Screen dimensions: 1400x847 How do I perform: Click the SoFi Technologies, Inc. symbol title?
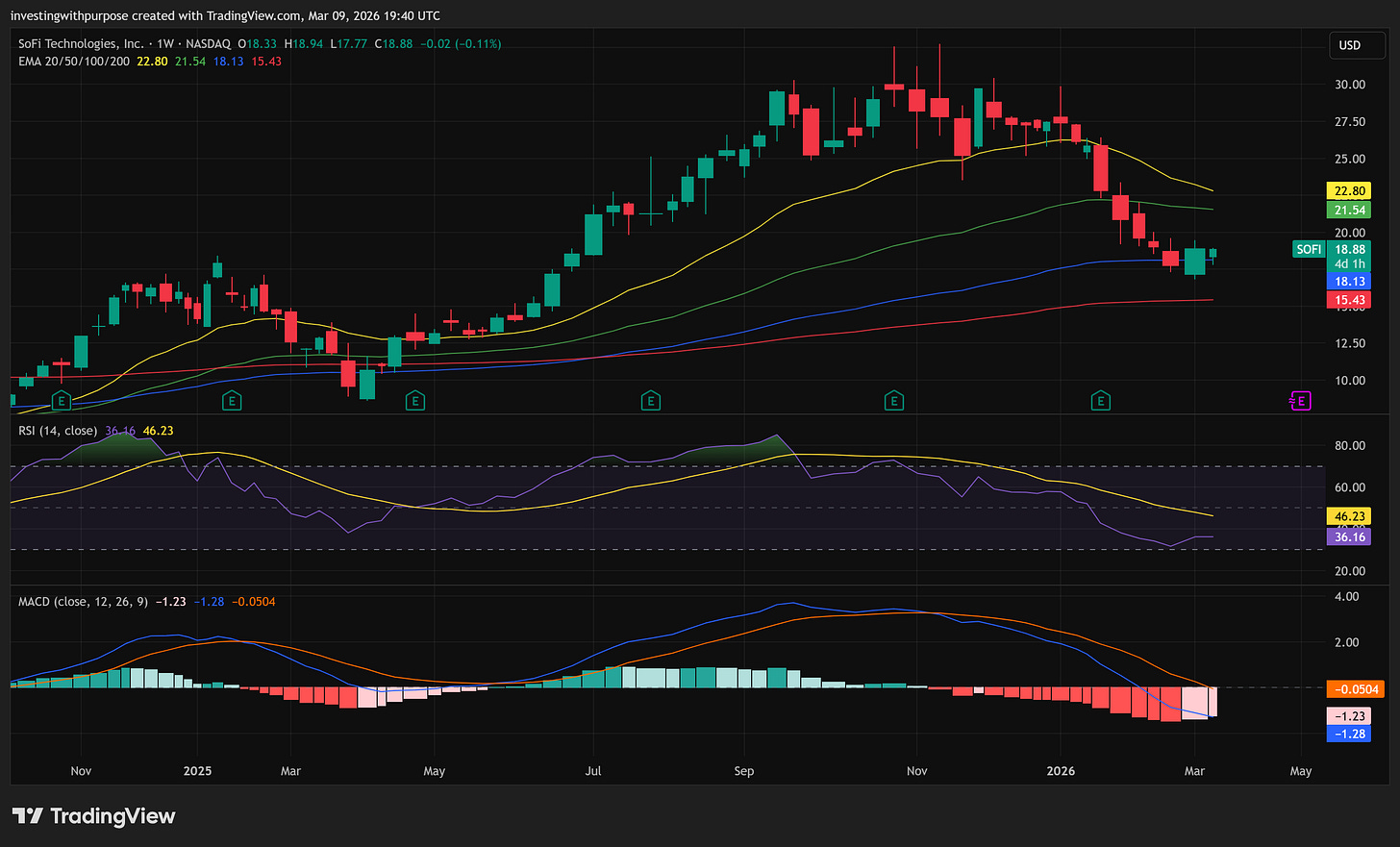tap(82, 43)
